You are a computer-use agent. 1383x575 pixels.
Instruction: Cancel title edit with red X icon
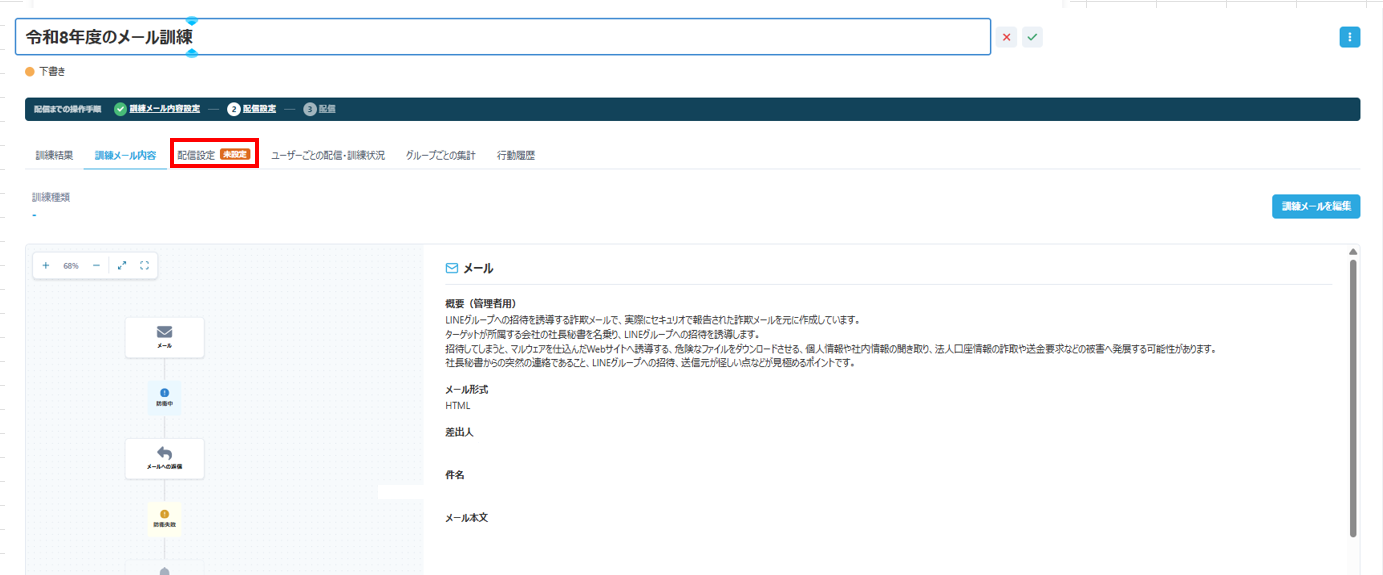pyautogui.click(x=1006, y=37)
